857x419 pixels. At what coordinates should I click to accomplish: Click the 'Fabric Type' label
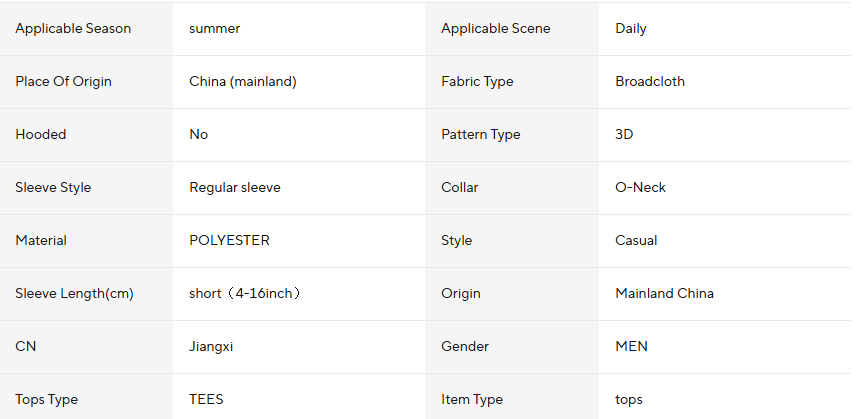(477, 82)
